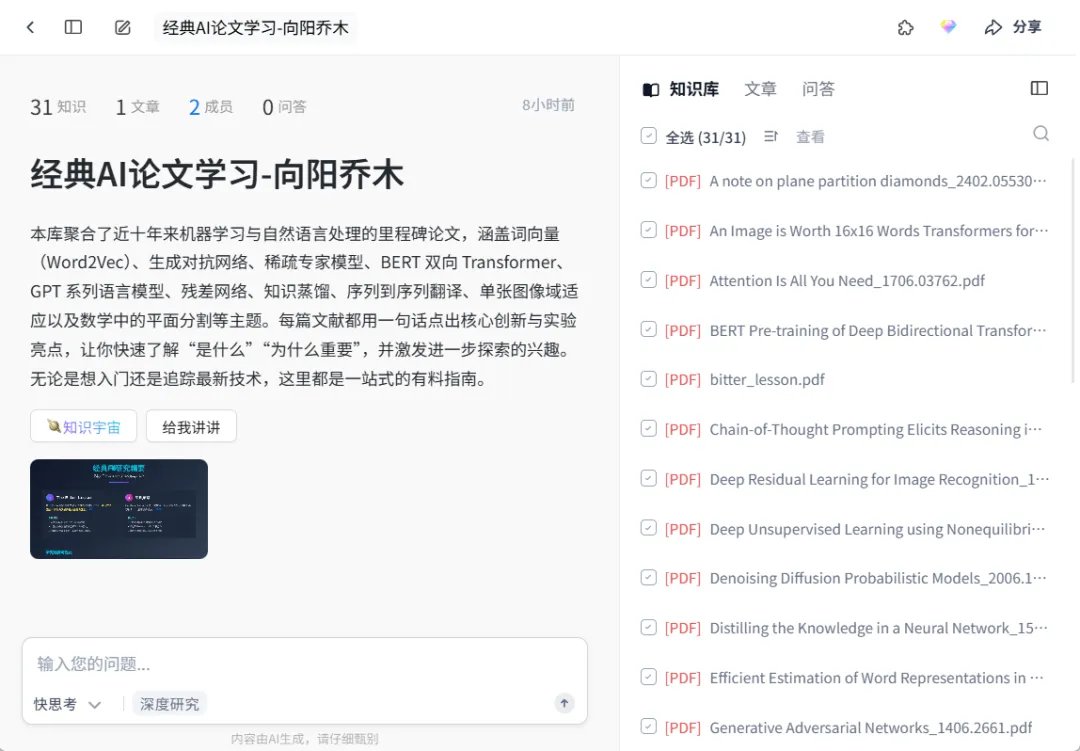Open the 快思考 mode dropdown

[65, 704]
